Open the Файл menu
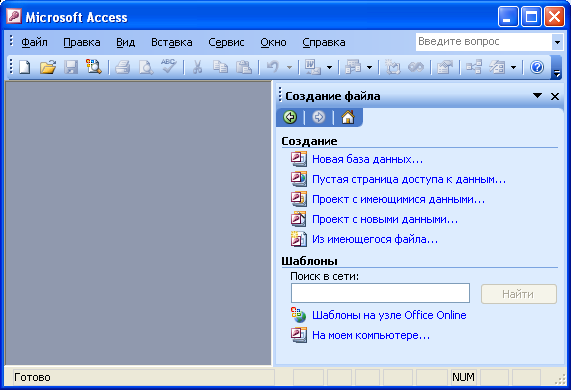 (34, 42)
